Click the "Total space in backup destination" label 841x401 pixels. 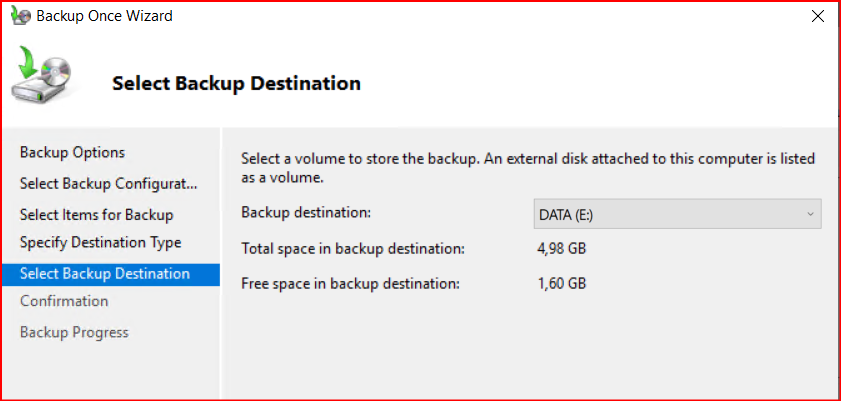pos(353,248)
